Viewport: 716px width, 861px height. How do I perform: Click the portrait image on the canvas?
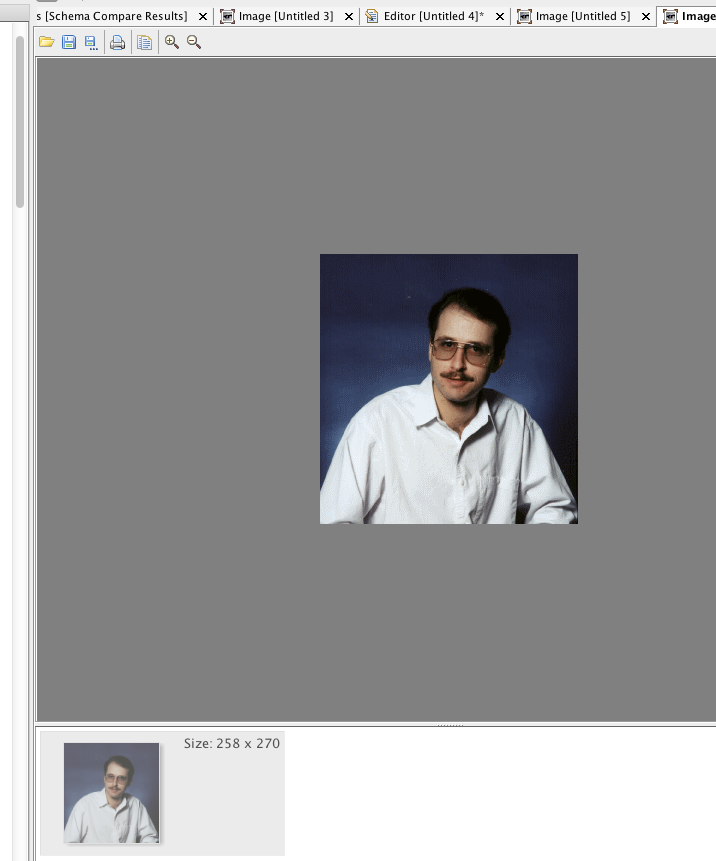click(x=449, y=389)
